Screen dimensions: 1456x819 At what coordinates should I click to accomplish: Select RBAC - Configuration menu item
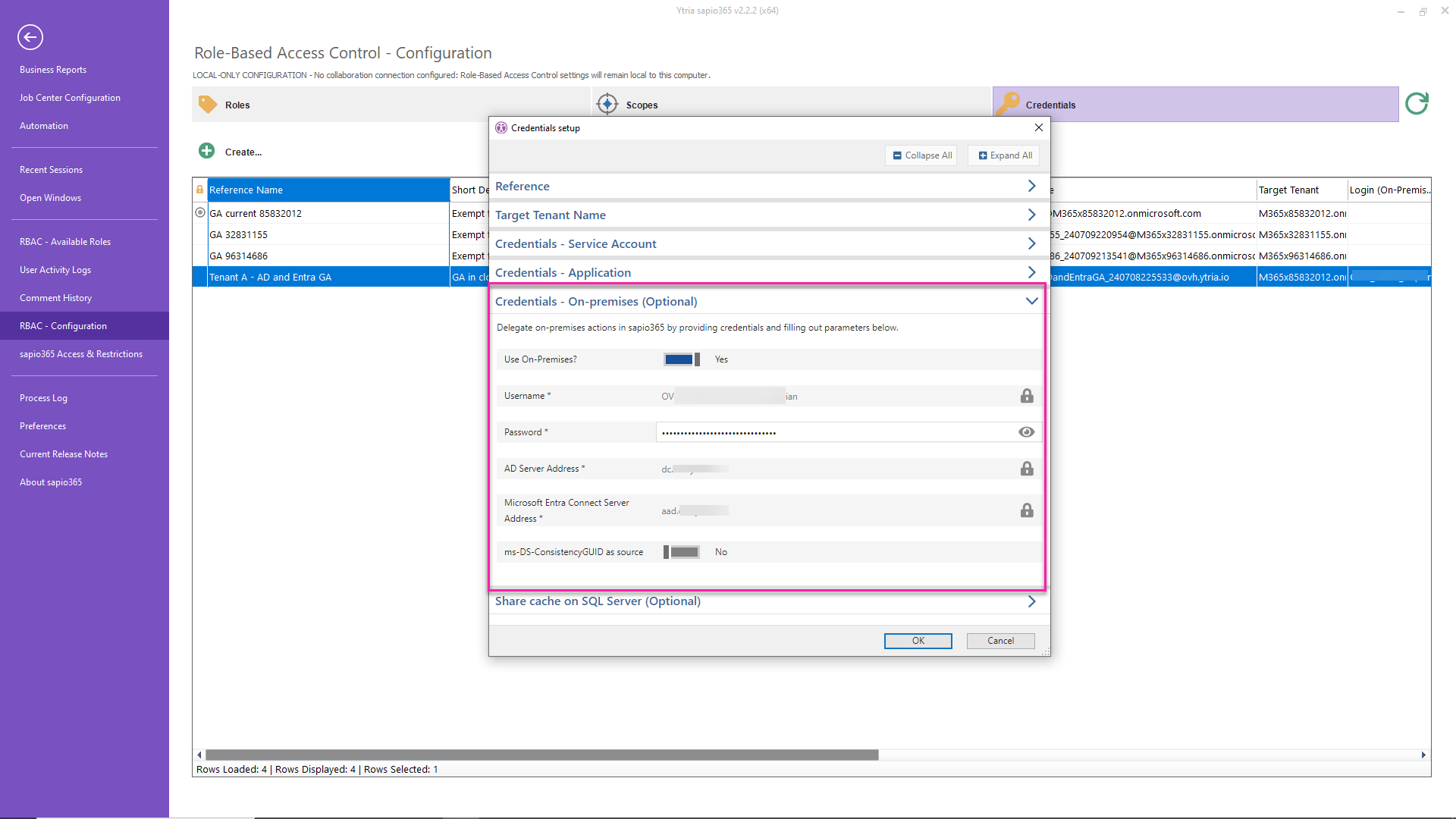[62, 325]
